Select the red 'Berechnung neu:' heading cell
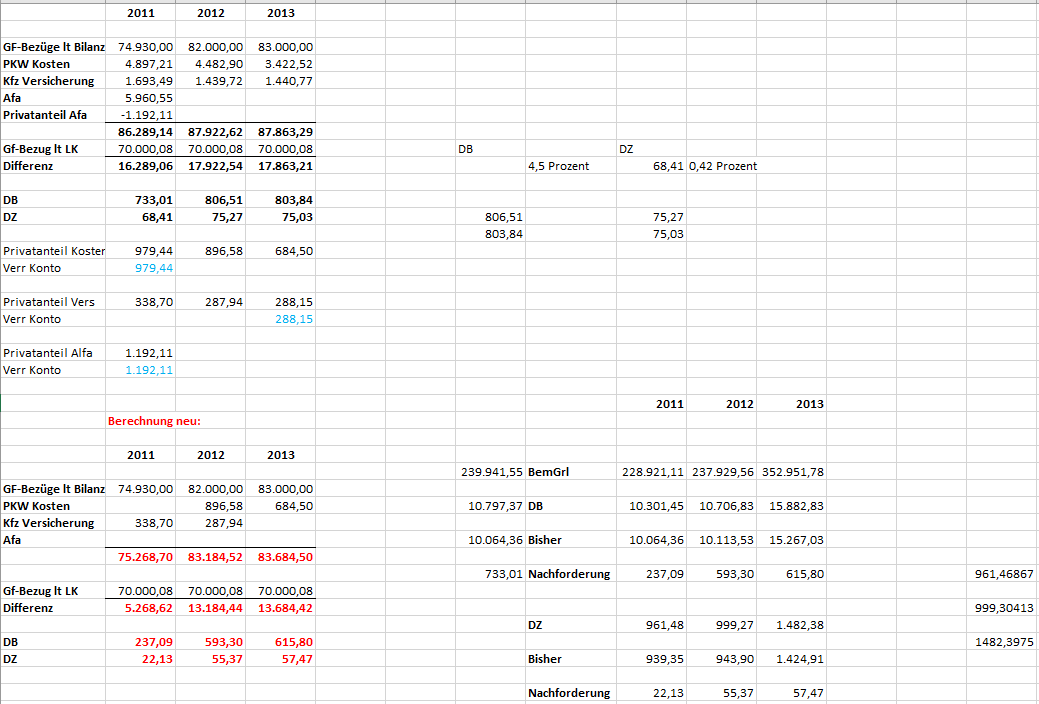 155,421
